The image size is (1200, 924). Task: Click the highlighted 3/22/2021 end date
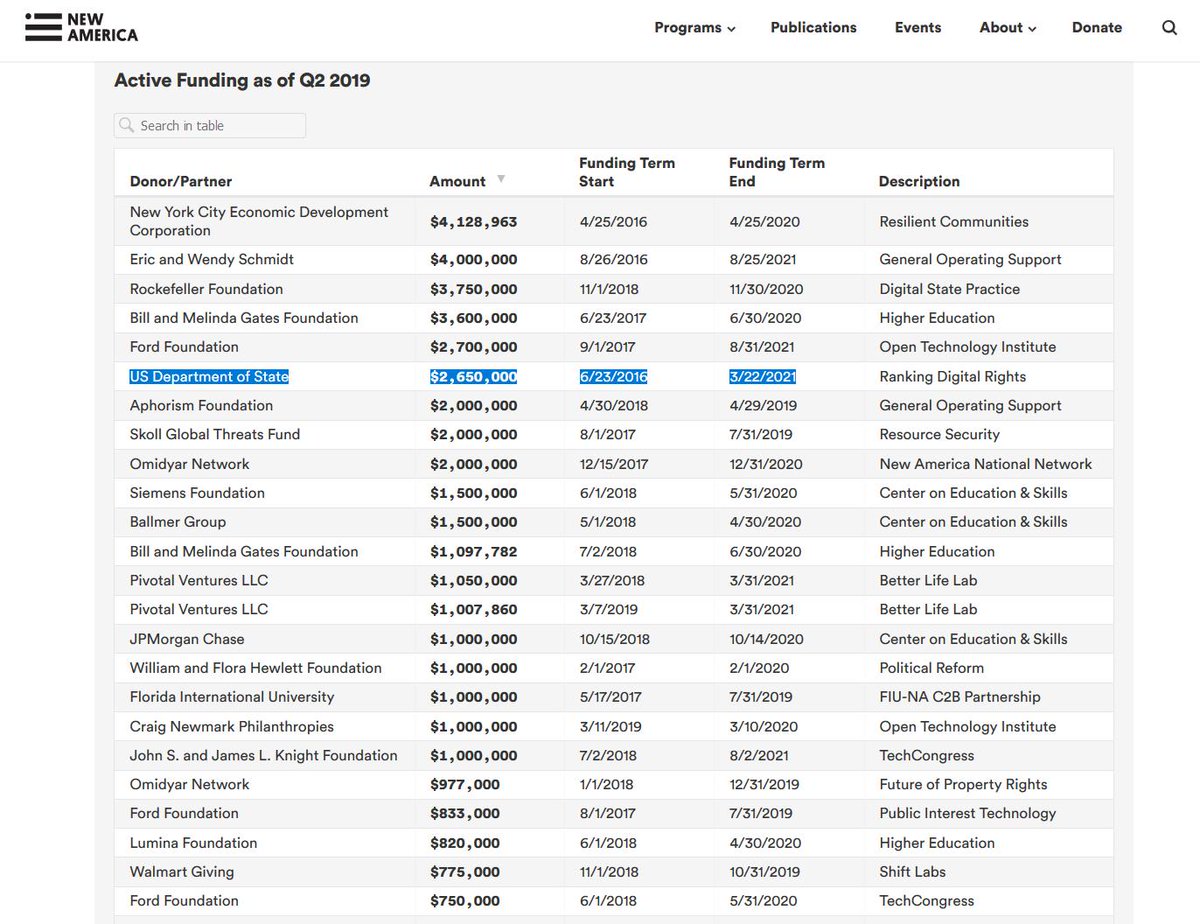[x=763, y=377]
